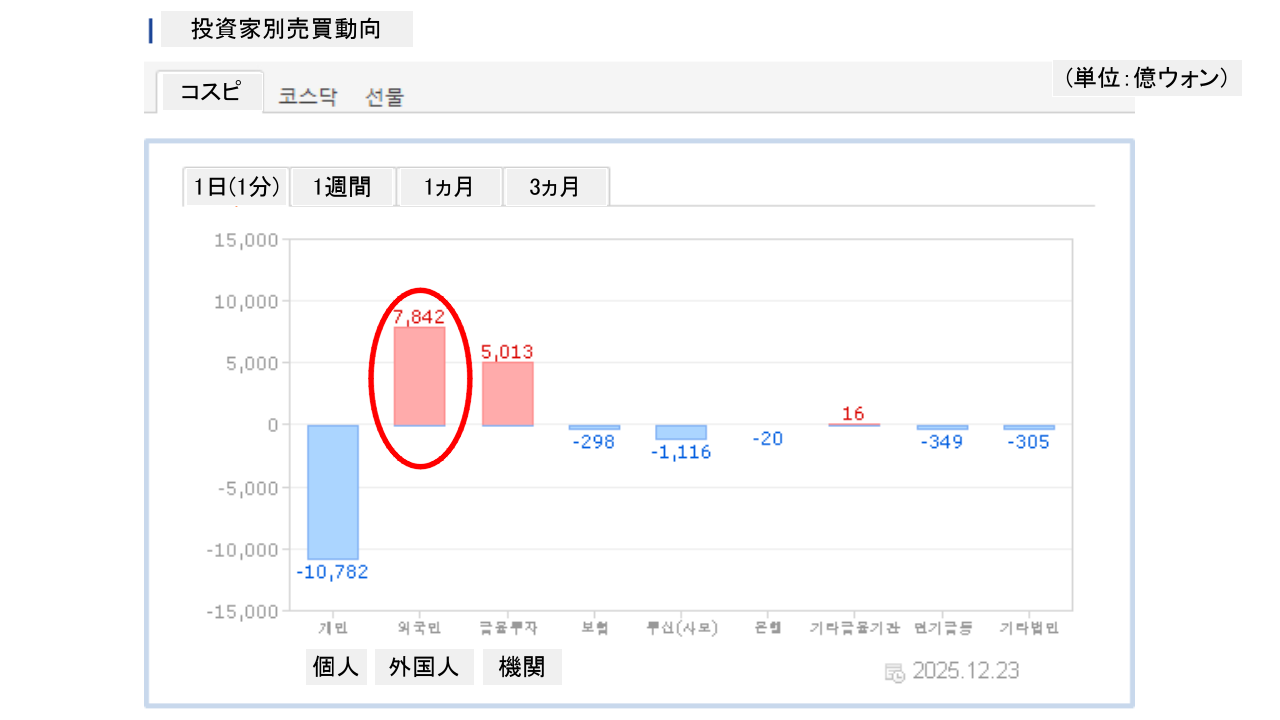Click the 機関 label below the chart
The height and width of the screenshot is (720, 1280).
pyautogui.click(x=522, y=667)
